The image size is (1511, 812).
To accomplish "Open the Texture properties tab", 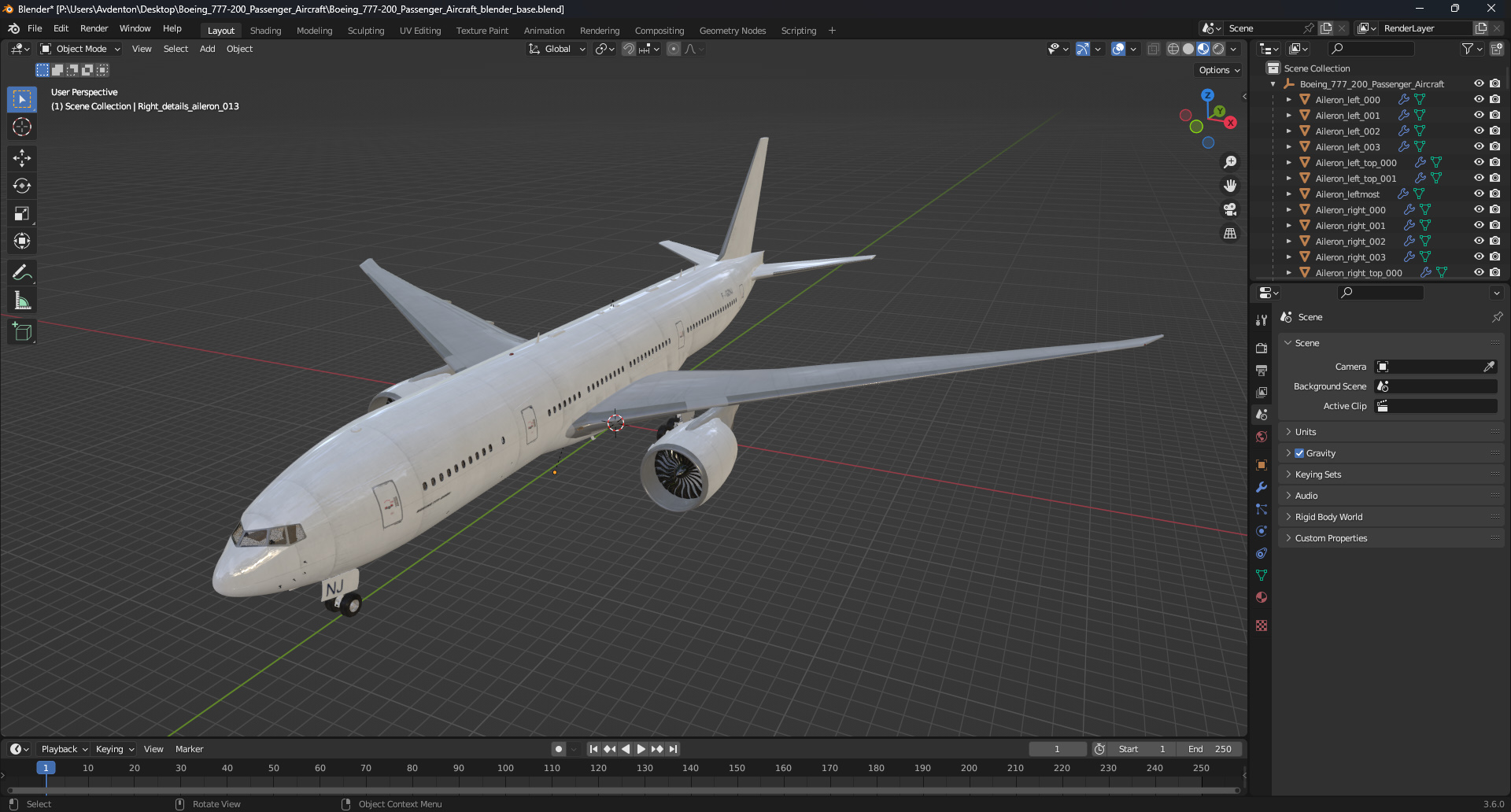I will 1262,626.
